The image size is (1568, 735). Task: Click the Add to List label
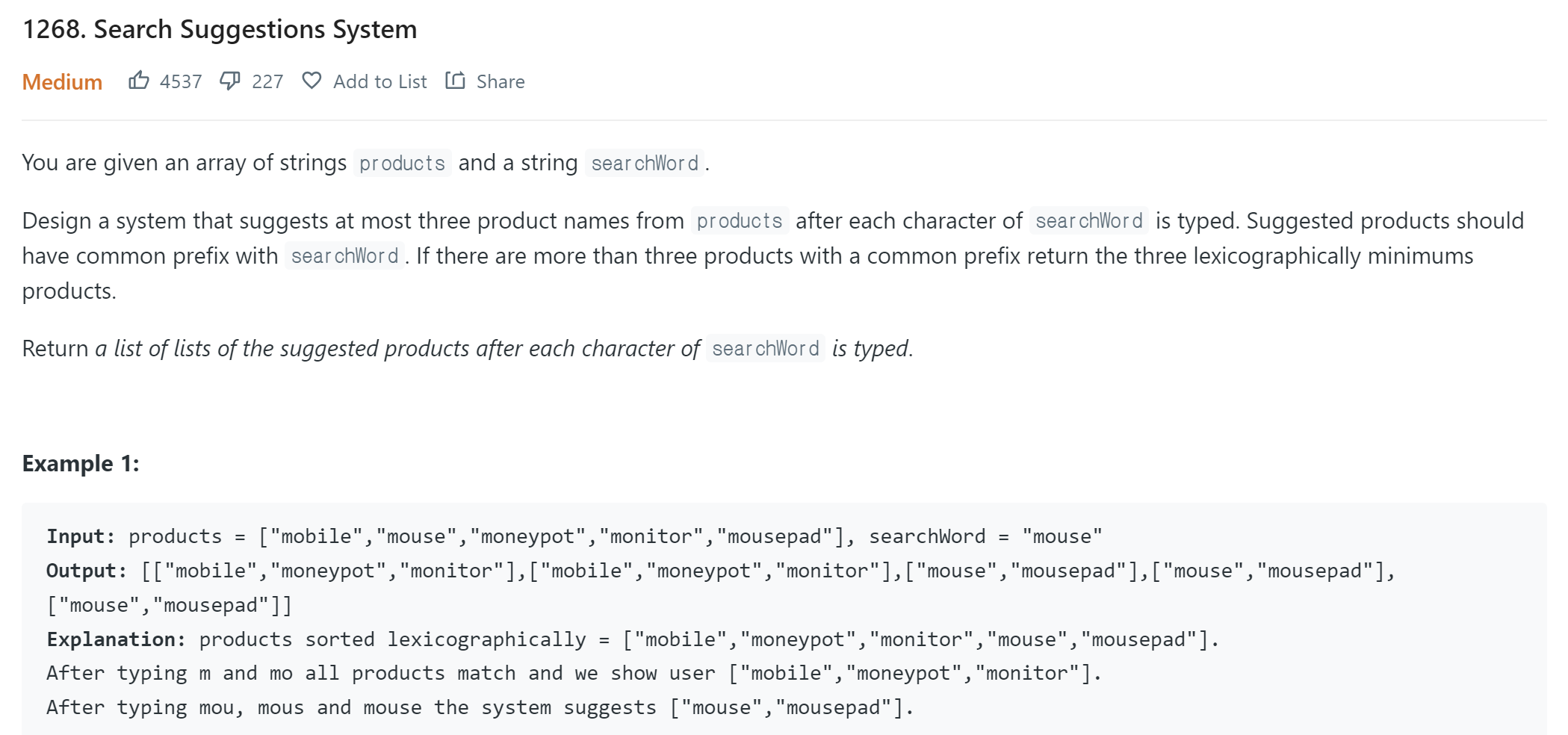click(x=379, y=81)
